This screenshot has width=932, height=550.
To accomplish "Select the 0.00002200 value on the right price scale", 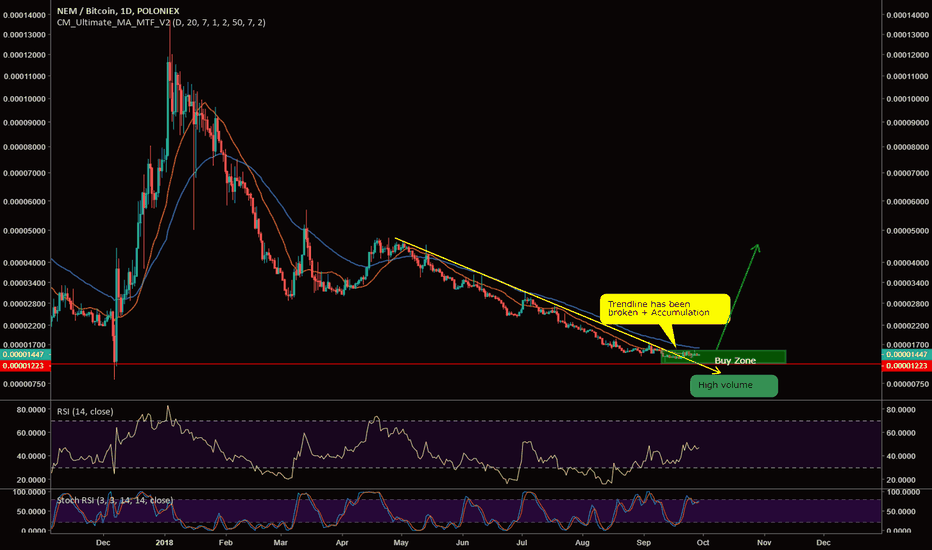I will pyautogui.click(x=907, y=326).
